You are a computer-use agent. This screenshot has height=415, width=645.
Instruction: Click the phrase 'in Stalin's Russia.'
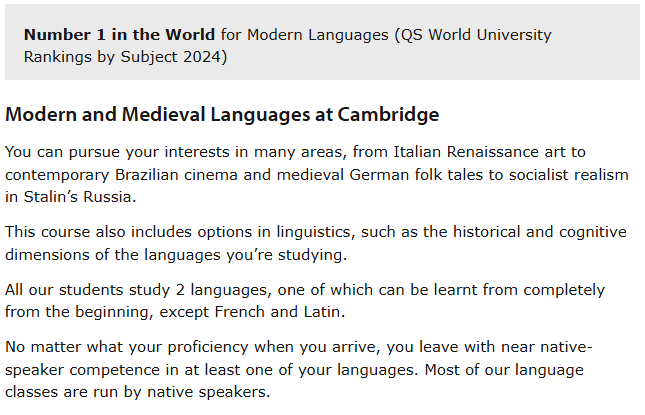point(70,197)
